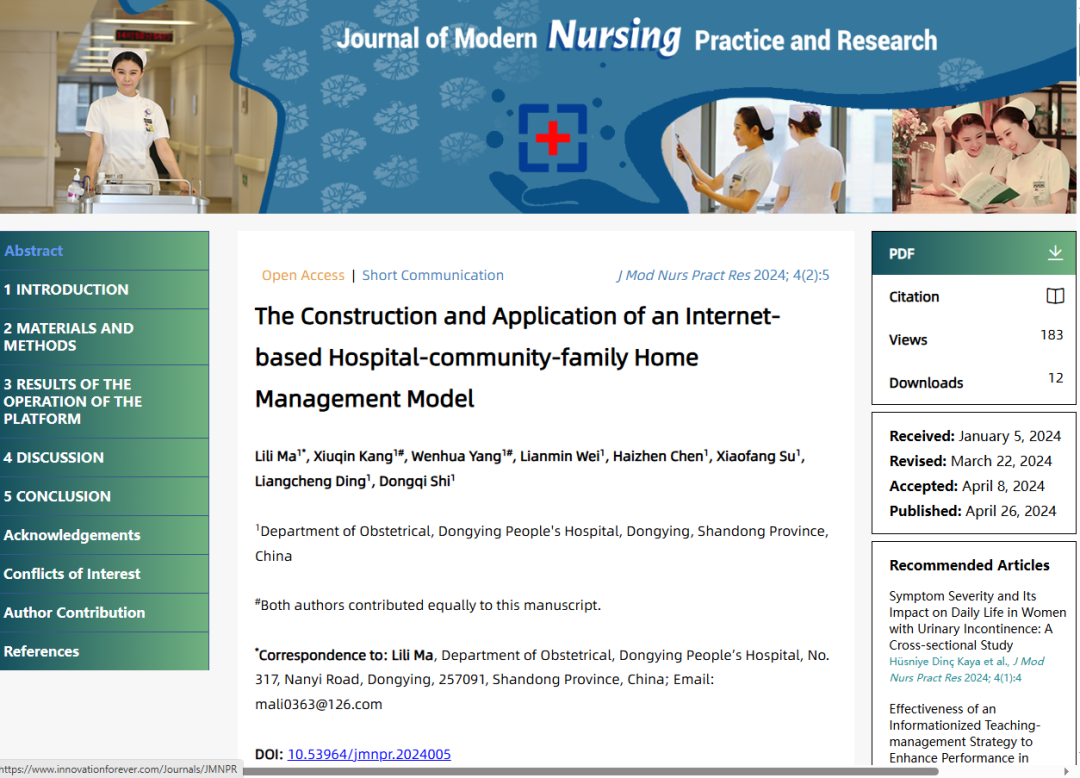Click author name Xiuqin Kang
This screenshot has height=778, width=1080.
coord(353,456)
